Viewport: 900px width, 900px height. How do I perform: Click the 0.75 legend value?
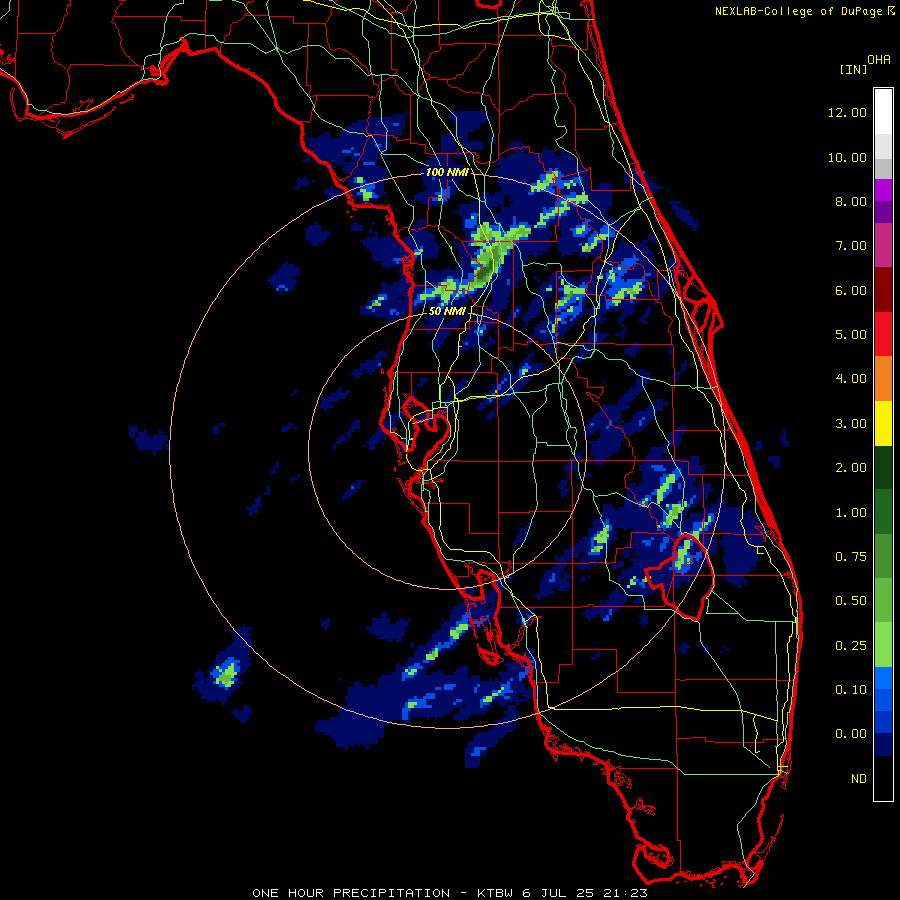click(851, 557)
